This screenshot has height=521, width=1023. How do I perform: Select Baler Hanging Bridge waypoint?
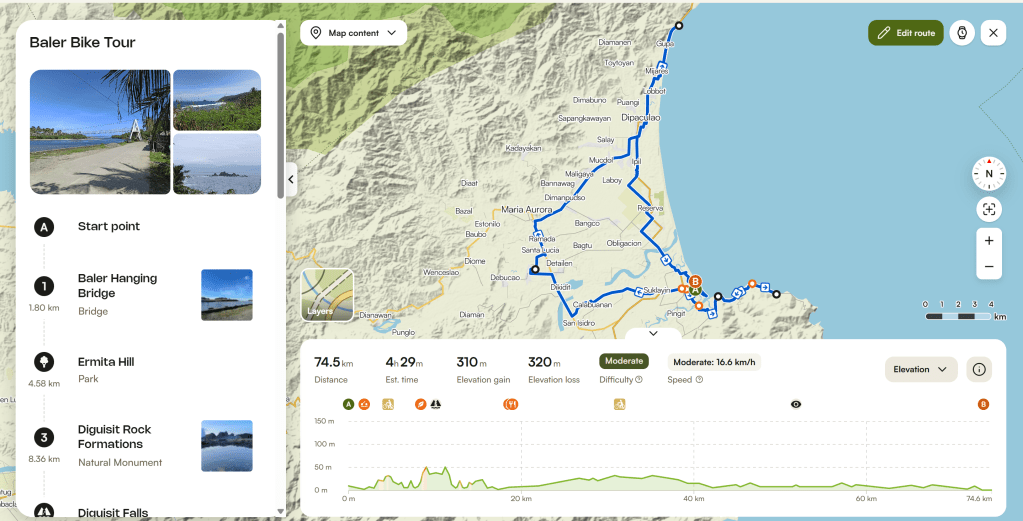pos(117,286)
